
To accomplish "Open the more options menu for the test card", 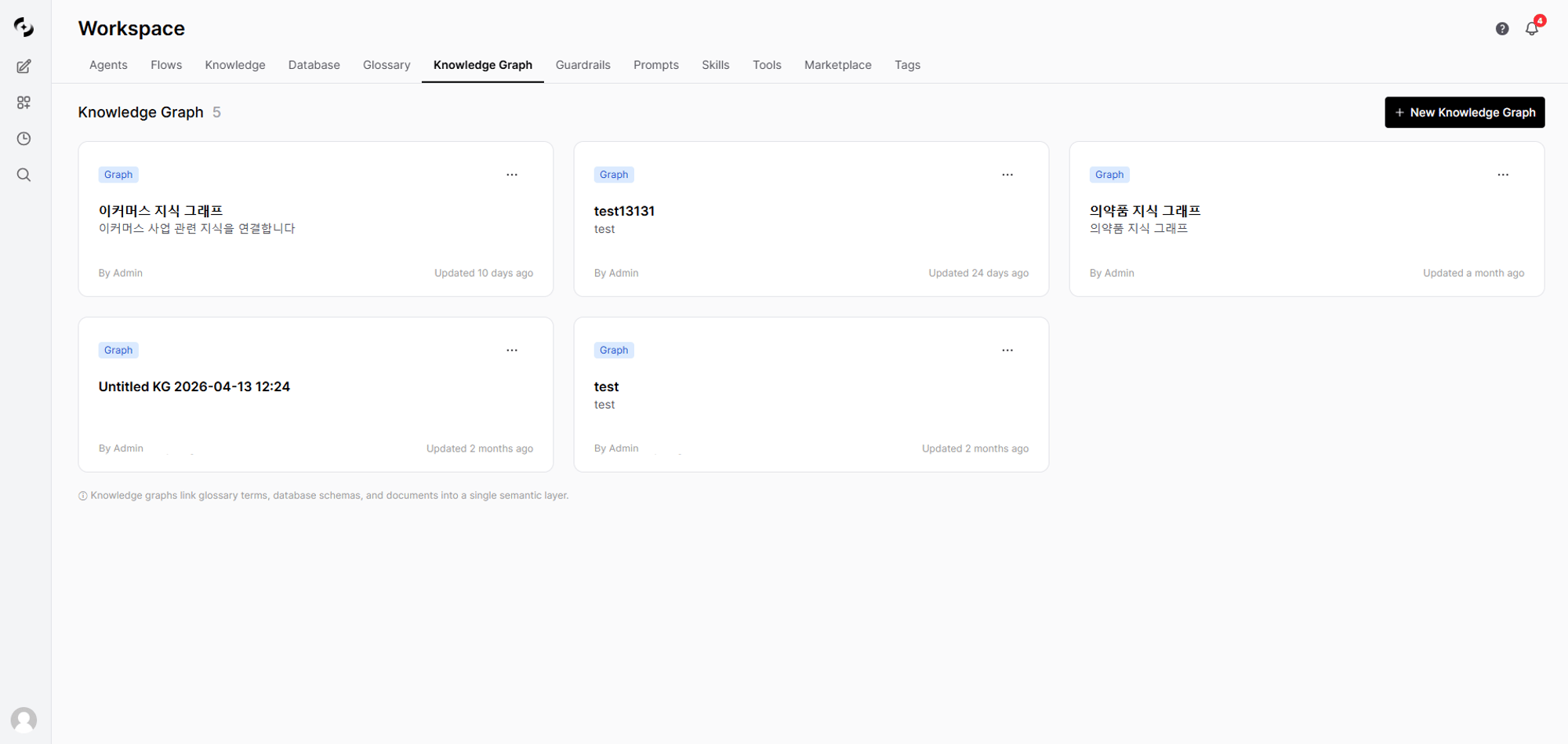I will 1007,350.
